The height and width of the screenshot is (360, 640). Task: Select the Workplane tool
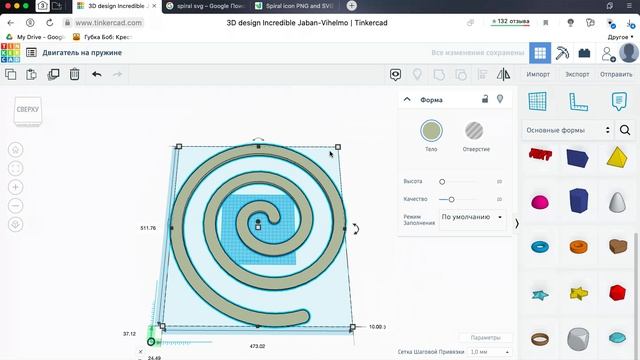pyautogui.click(x=537, y=101)
